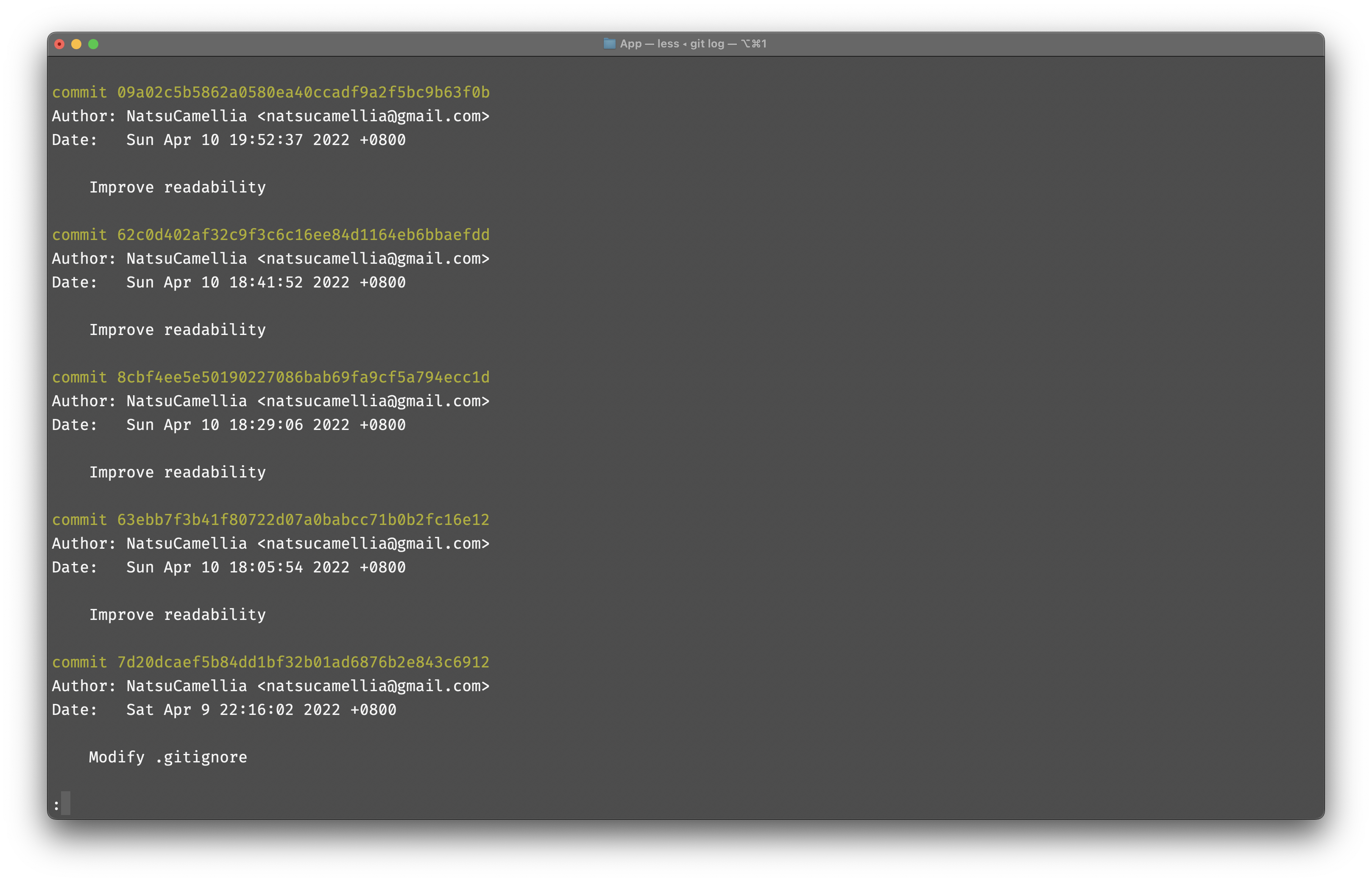
Task: Click 'Improve readability' under commit 09a02c5b
Action: (178, 187)
